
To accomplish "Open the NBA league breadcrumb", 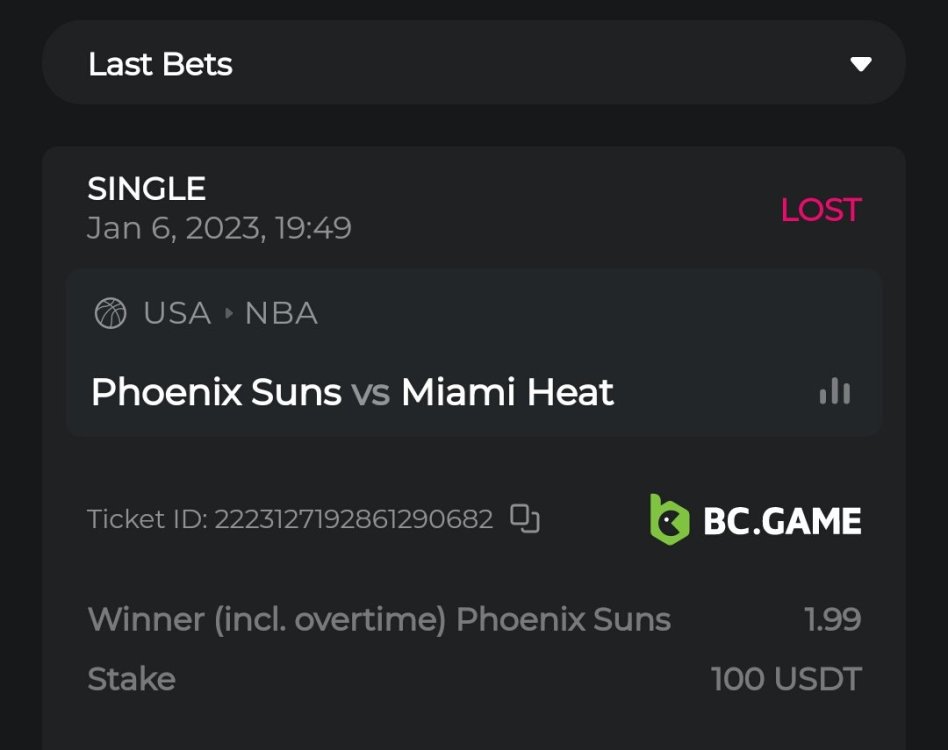I will pos(281,314).
